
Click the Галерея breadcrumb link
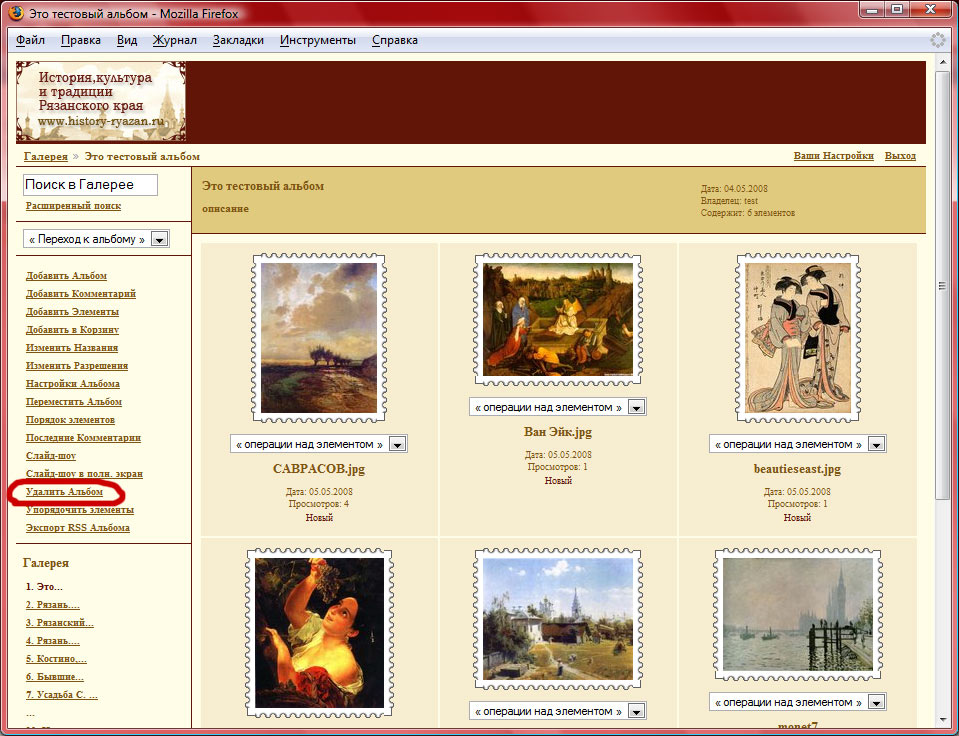click(46, 157)
